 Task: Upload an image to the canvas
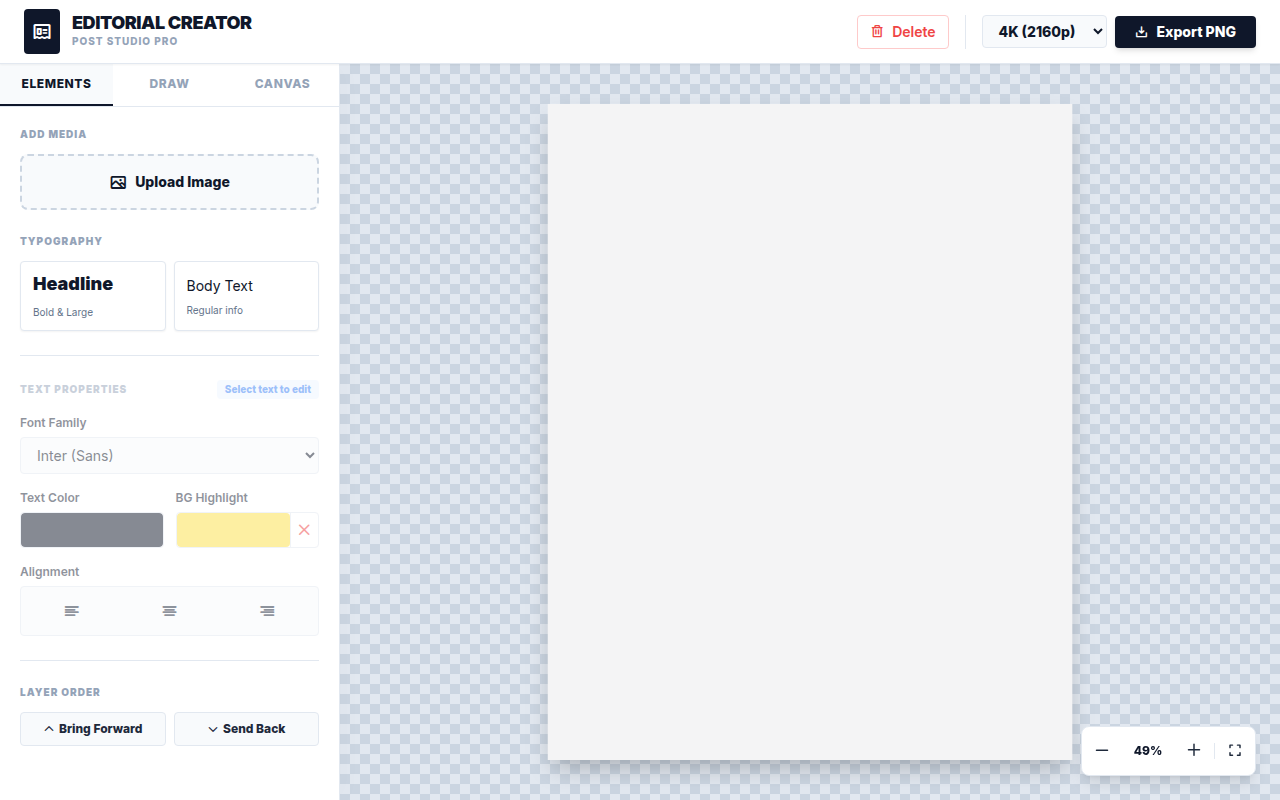click(x=170, y=182)
